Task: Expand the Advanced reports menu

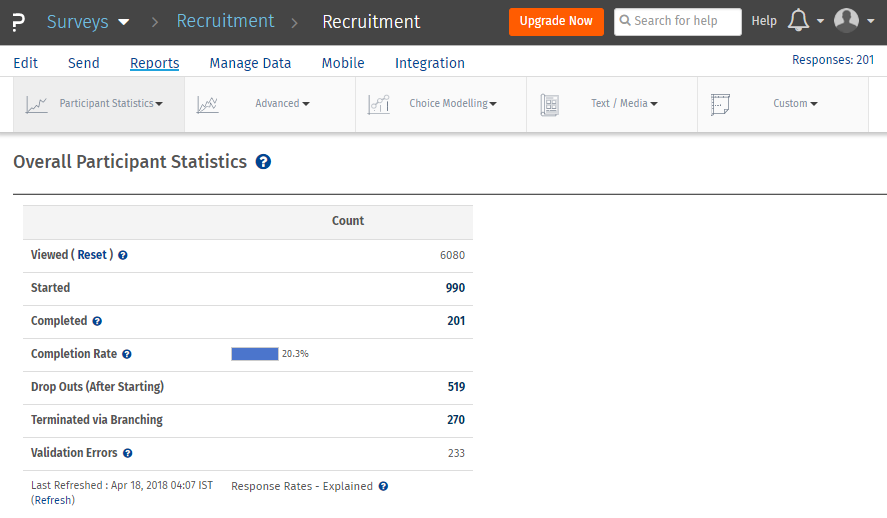Action: pos(282,104)
